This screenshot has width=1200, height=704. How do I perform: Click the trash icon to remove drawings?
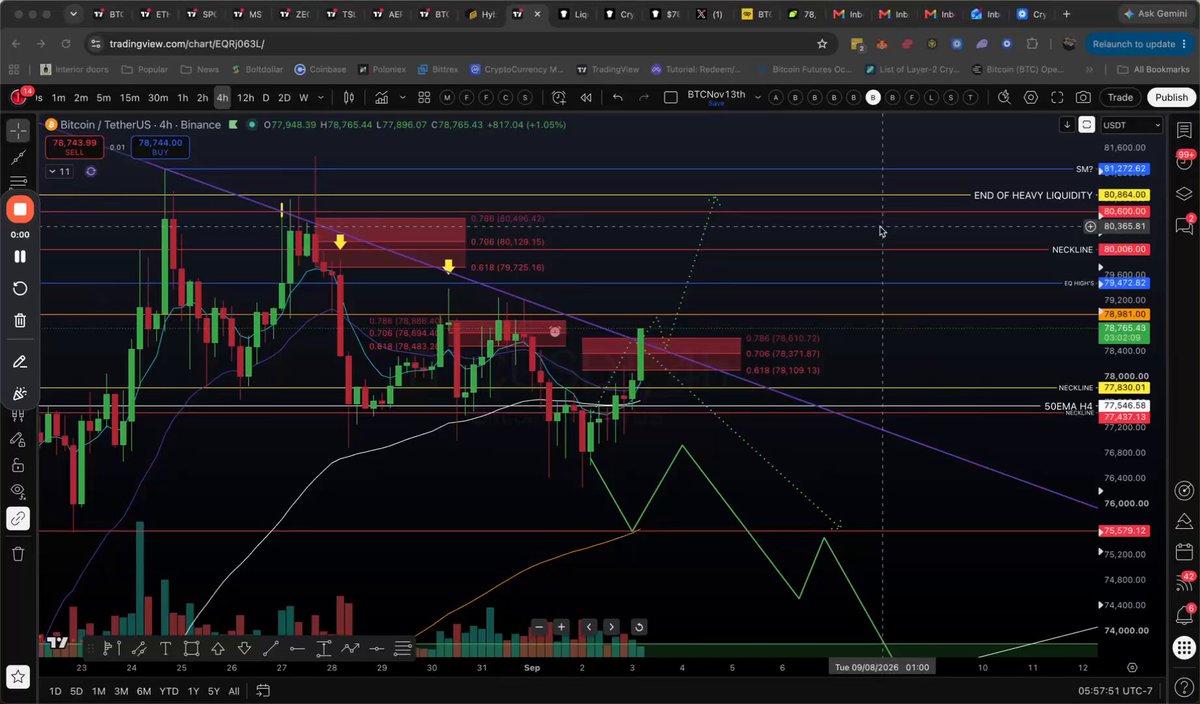coord(19,553)
